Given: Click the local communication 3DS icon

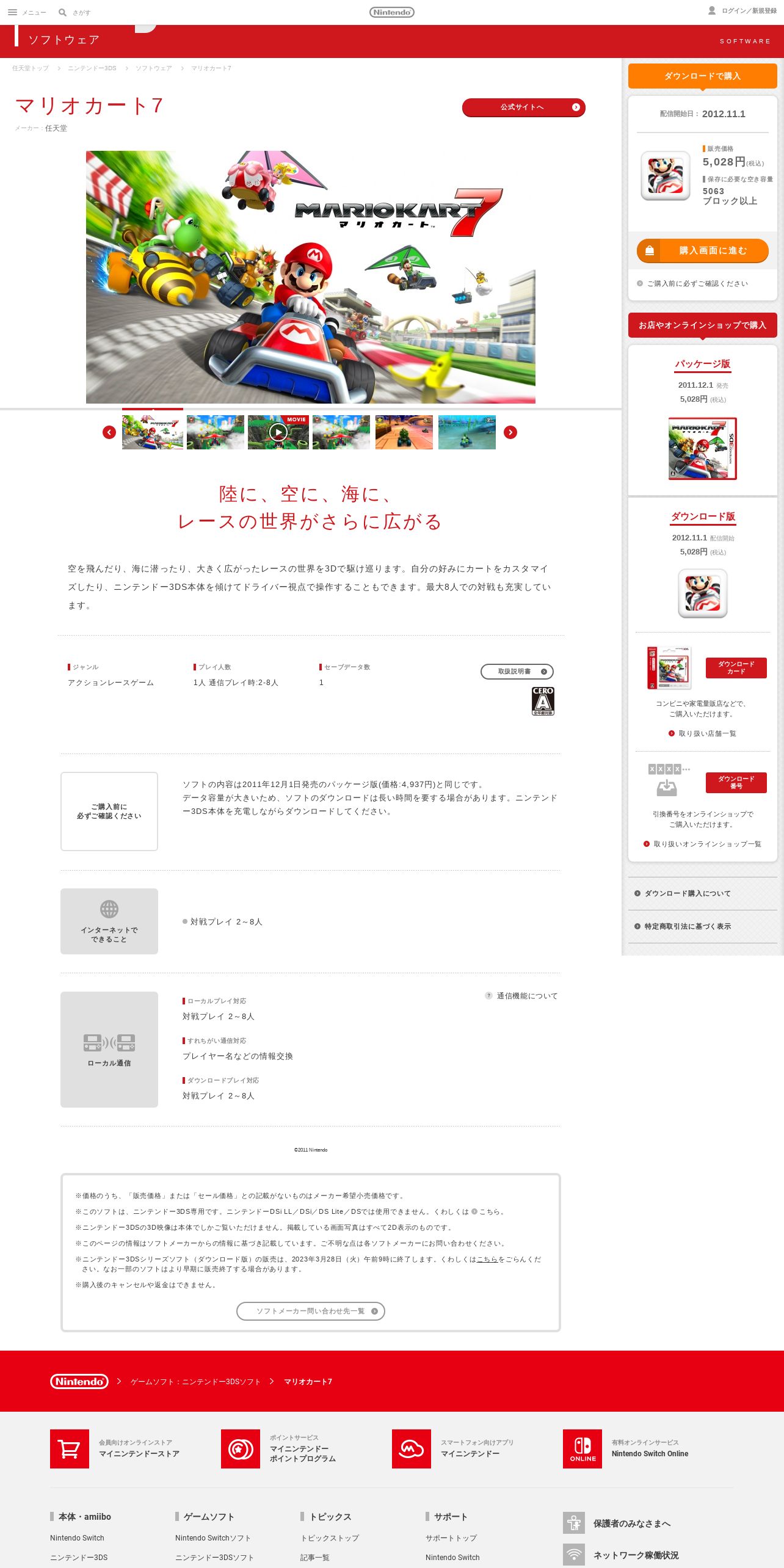Looking at the screenshot, I should pyautogui.click(x=109, y=1042).
